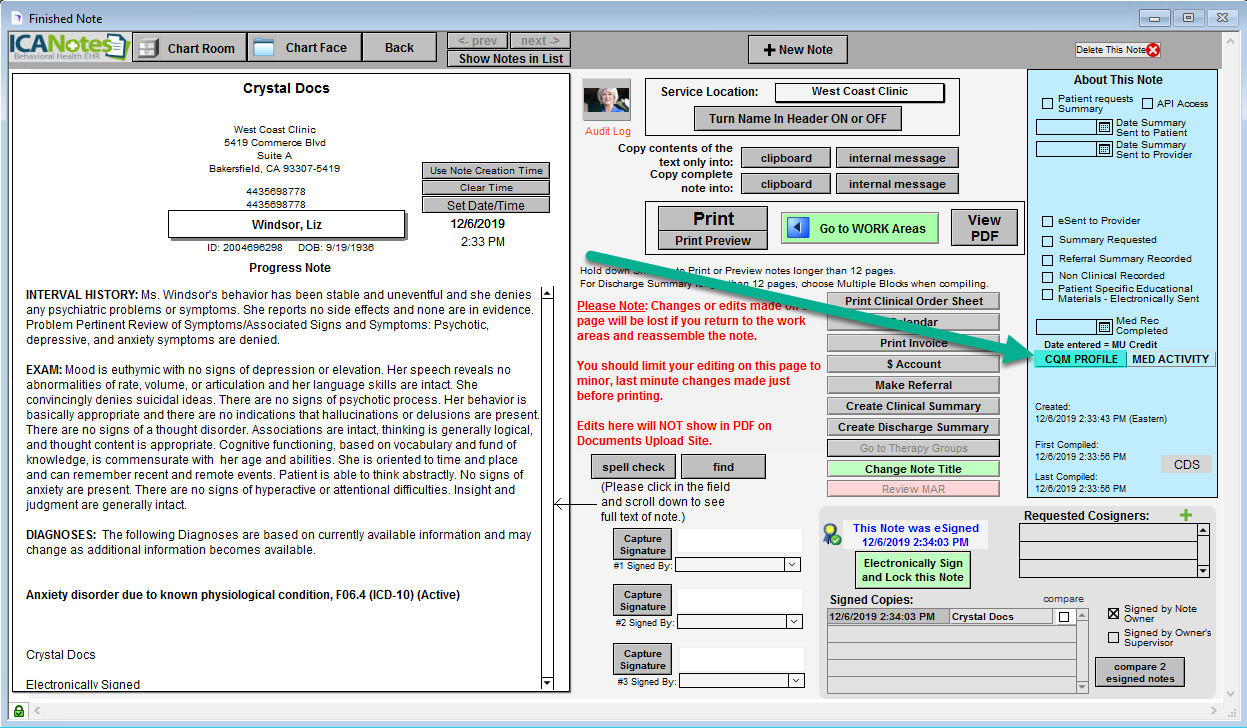The width and height of the screenshot is (1247, 728).
Task: Click the Print button
Action: tap(713, 219)
